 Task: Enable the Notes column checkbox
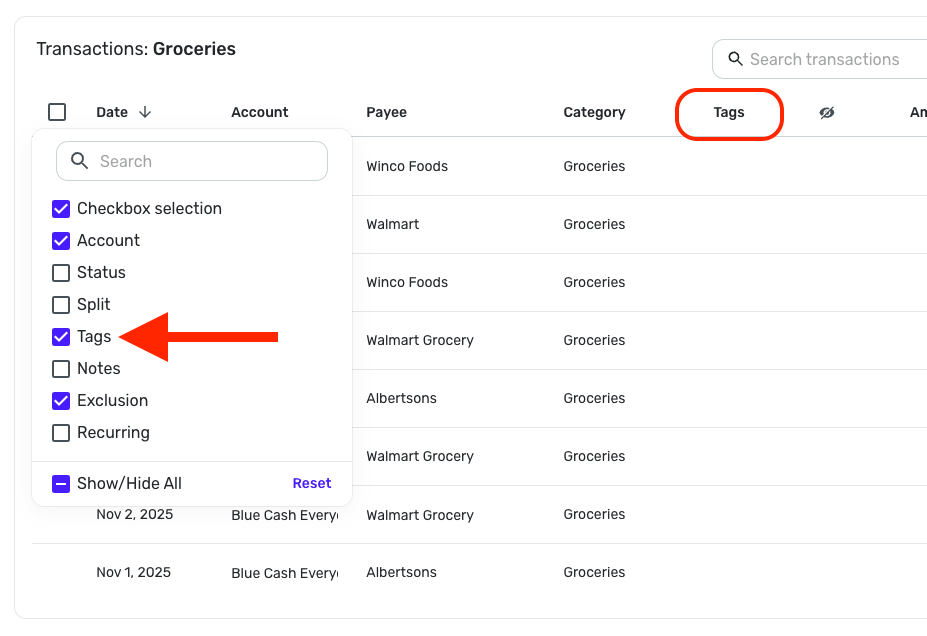click(x=61, y=369)
